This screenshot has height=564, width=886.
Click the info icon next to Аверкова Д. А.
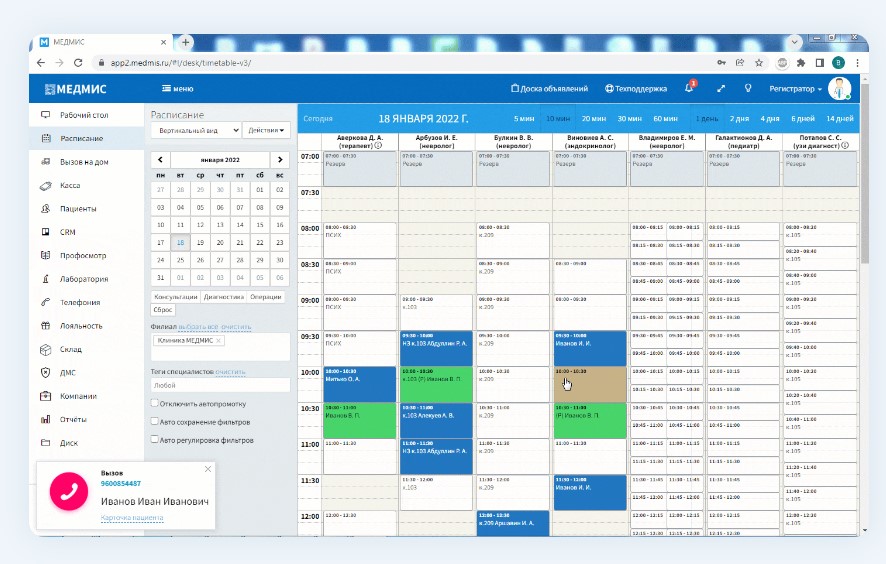pos(378,145)
